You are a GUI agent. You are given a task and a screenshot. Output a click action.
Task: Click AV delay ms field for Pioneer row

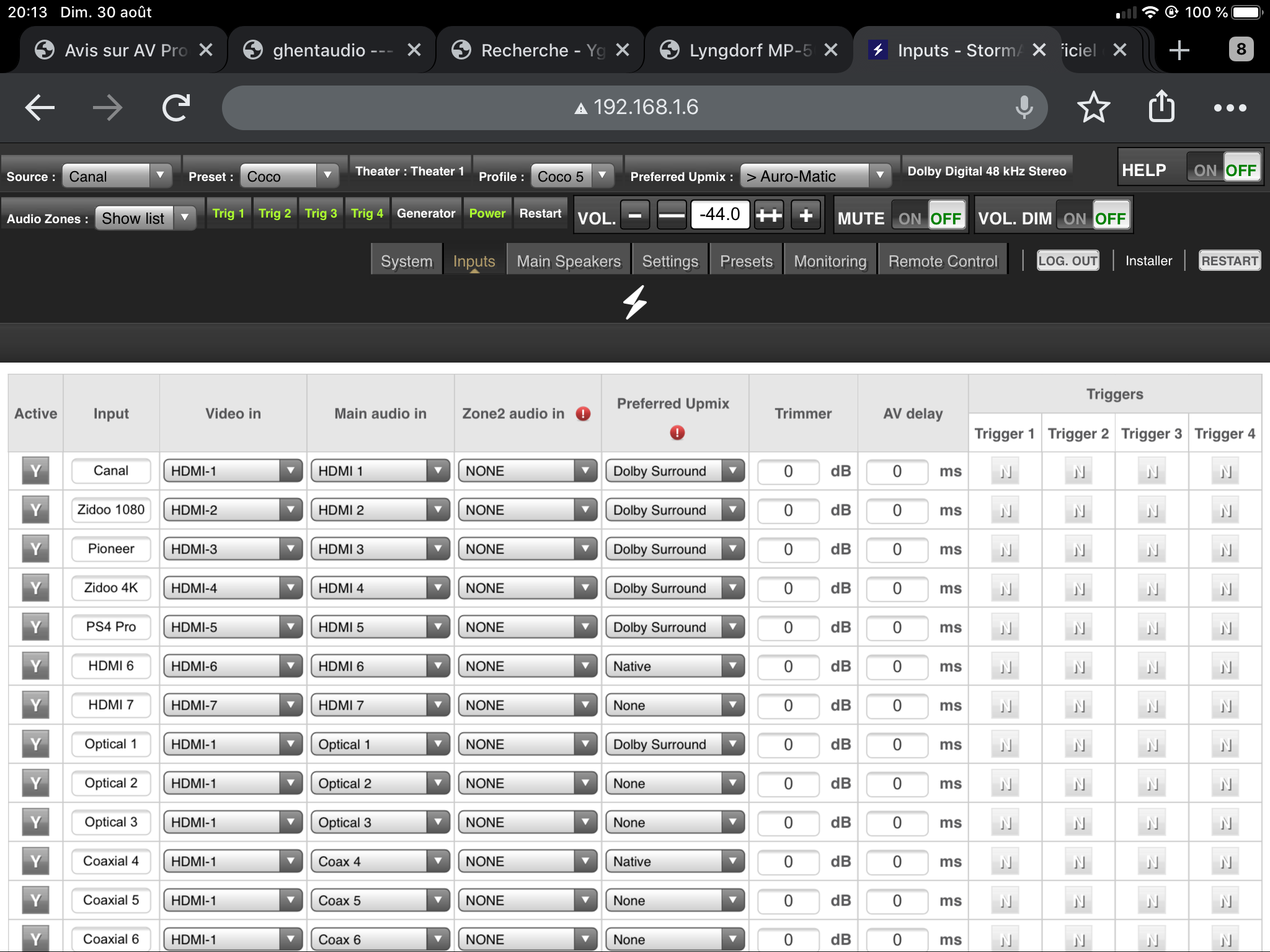tap(897, 549)
